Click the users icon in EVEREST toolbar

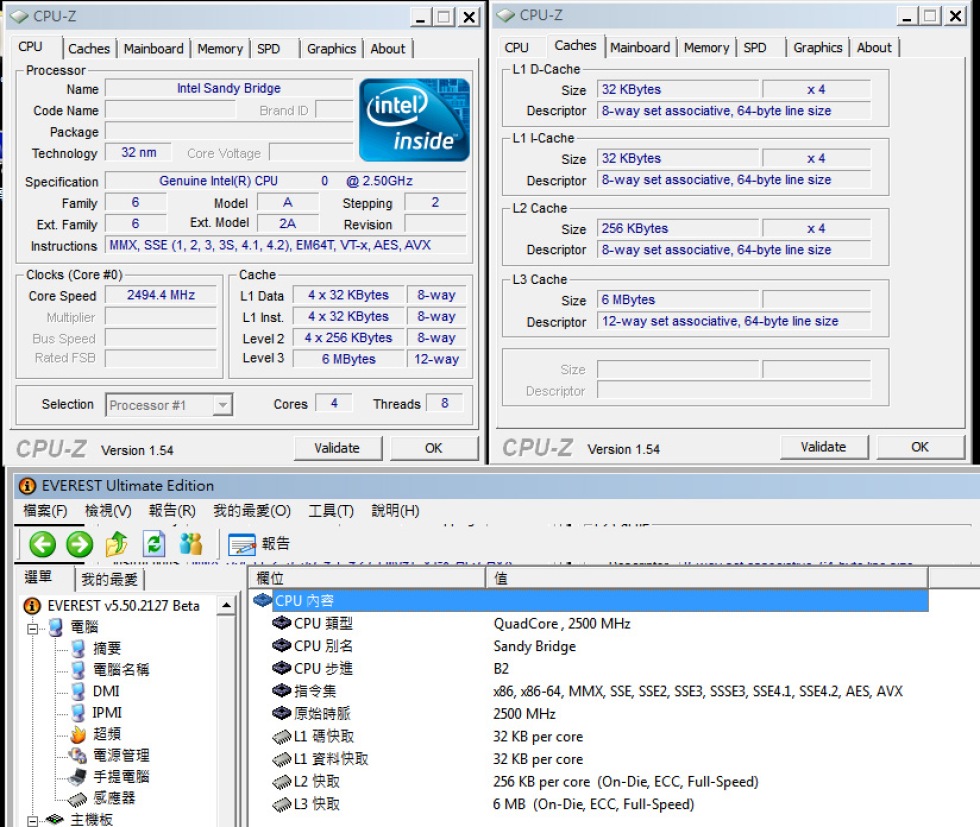(x=190, y=544)
